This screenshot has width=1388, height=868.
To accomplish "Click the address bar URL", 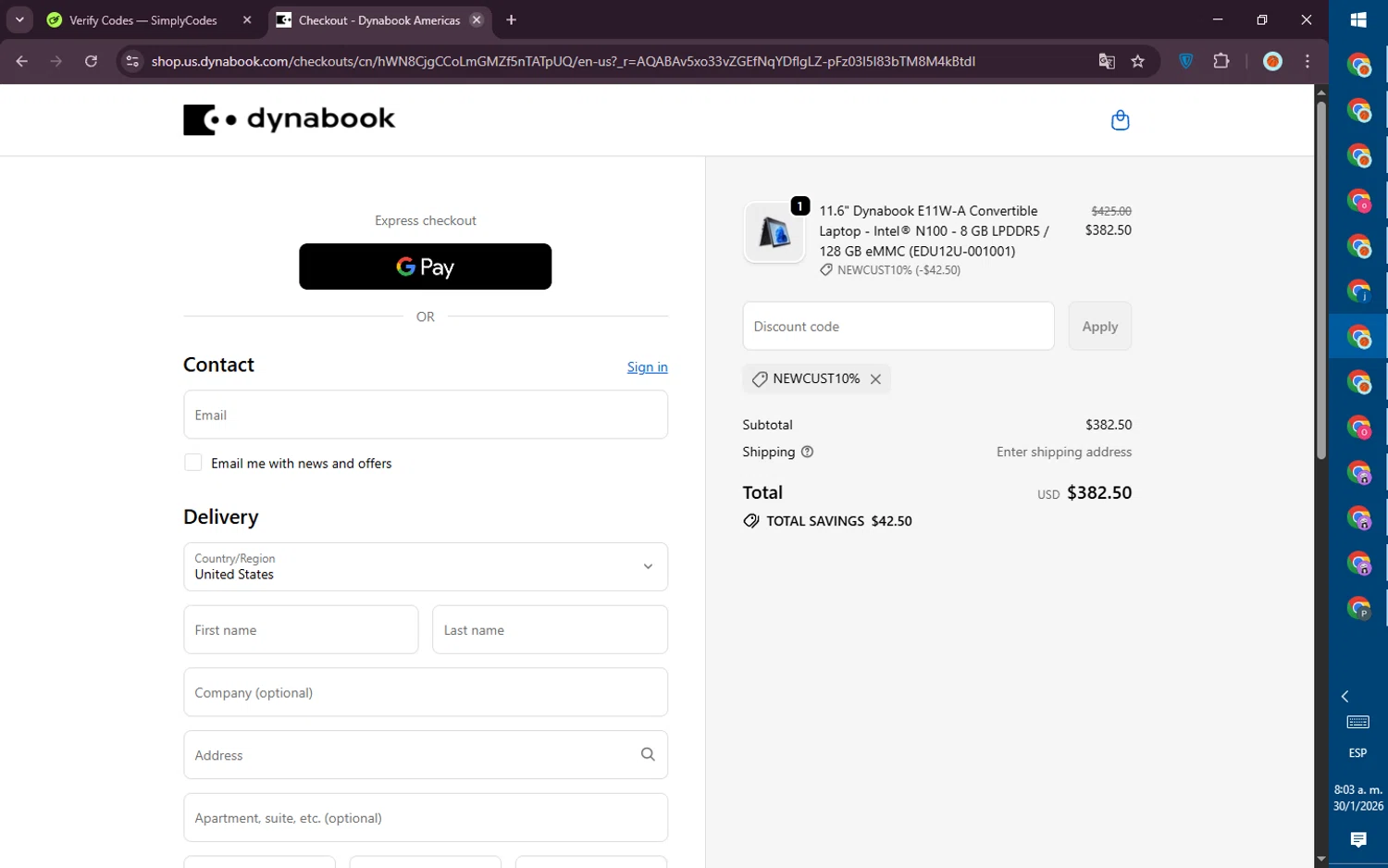I will tap(563, 61).
